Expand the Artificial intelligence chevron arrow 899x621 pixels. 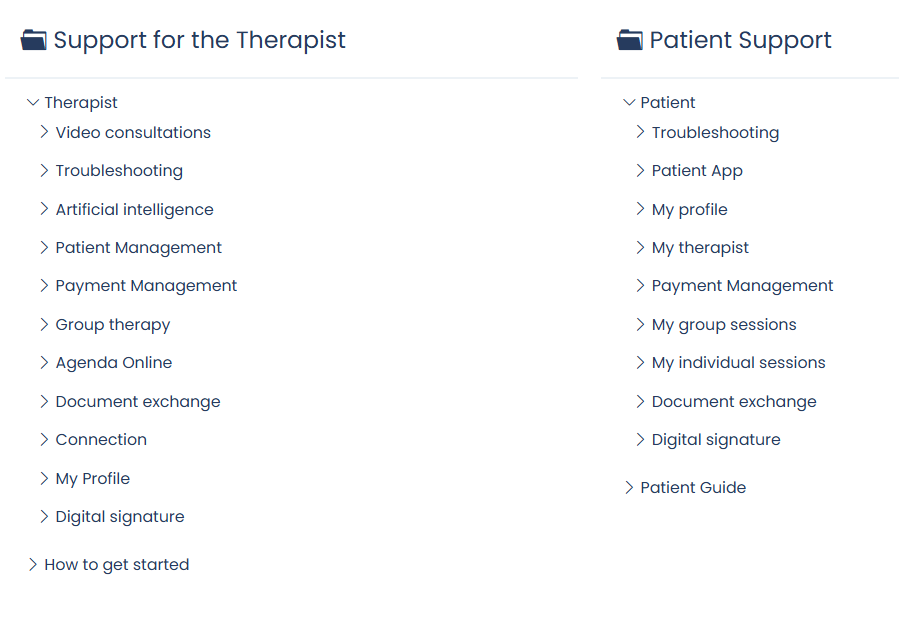[44, 209]
